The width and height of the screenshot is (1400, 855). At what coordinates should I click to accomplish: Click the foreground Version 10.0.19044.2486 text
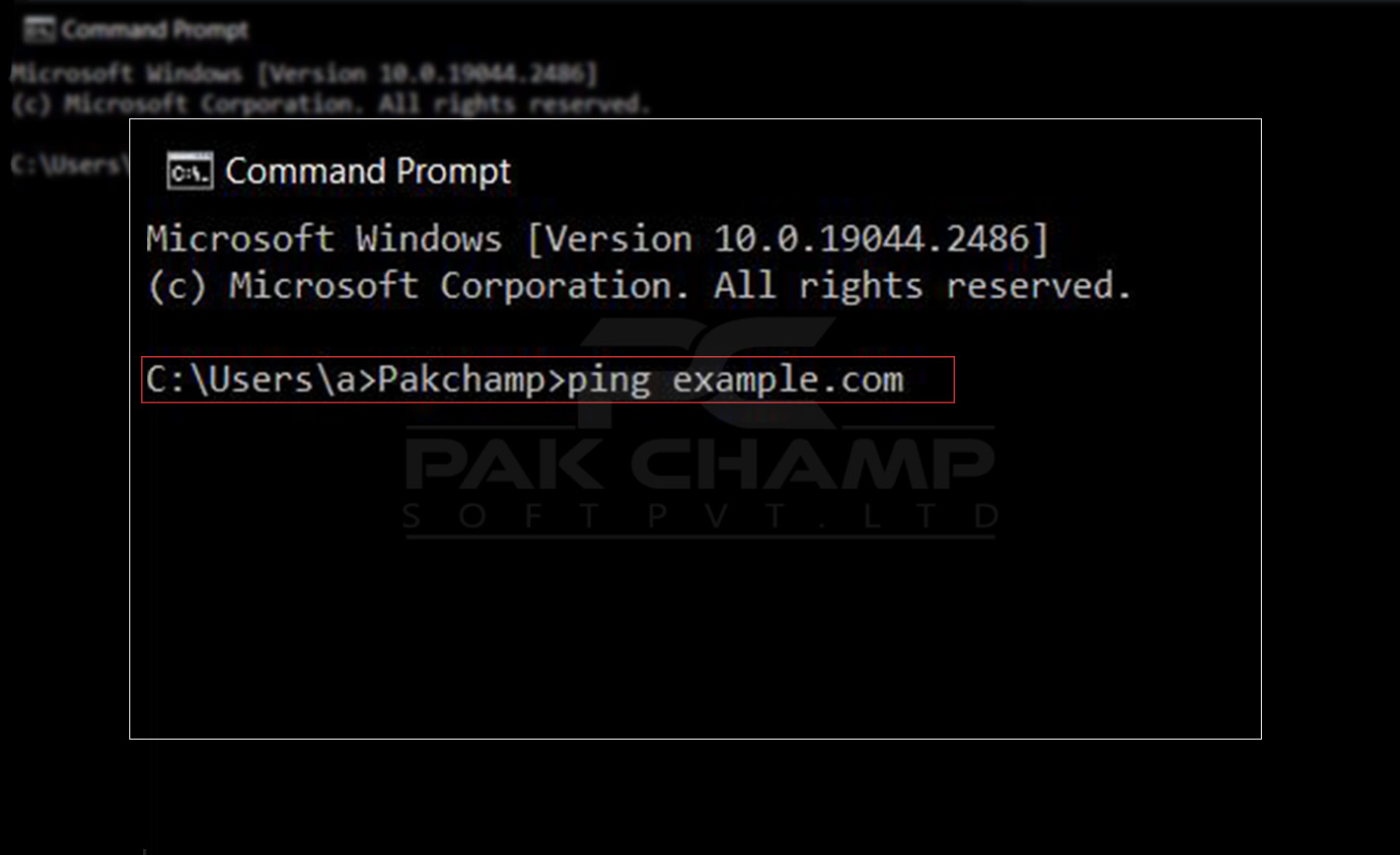pos(788,240)
